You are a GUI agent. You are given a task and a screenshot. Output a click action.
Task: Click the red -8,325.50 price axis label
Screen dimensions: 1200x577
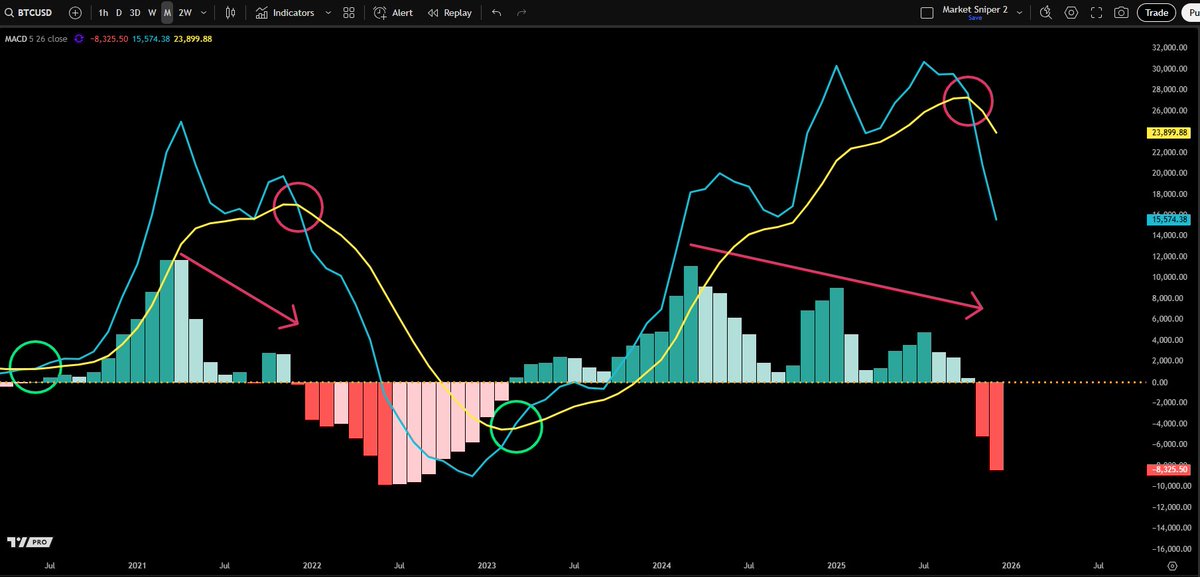[1167, 469]
